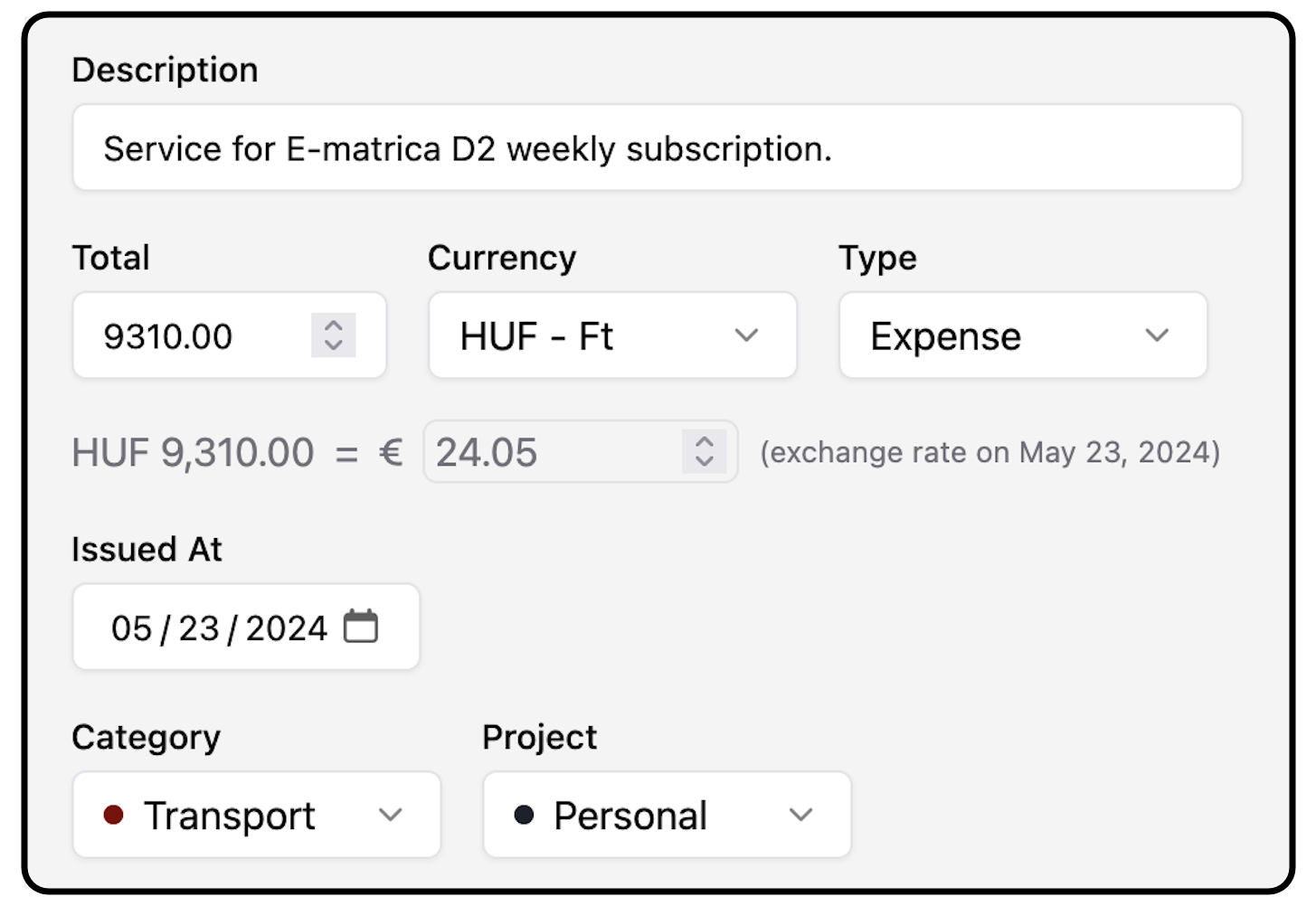Expand the Currency chevron arrow
Screen dimensions: 1316x906
click(746, 335)
